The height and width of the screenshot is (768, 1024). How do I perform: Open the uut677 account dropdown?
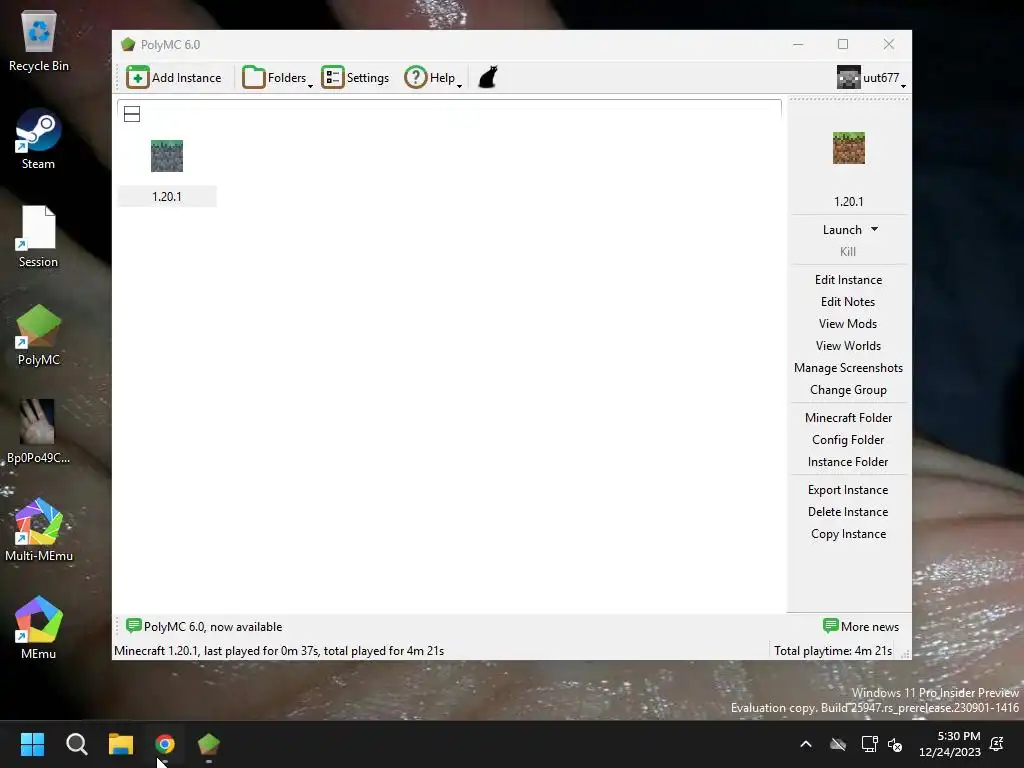pyautogui.click(x=871, y=78)
